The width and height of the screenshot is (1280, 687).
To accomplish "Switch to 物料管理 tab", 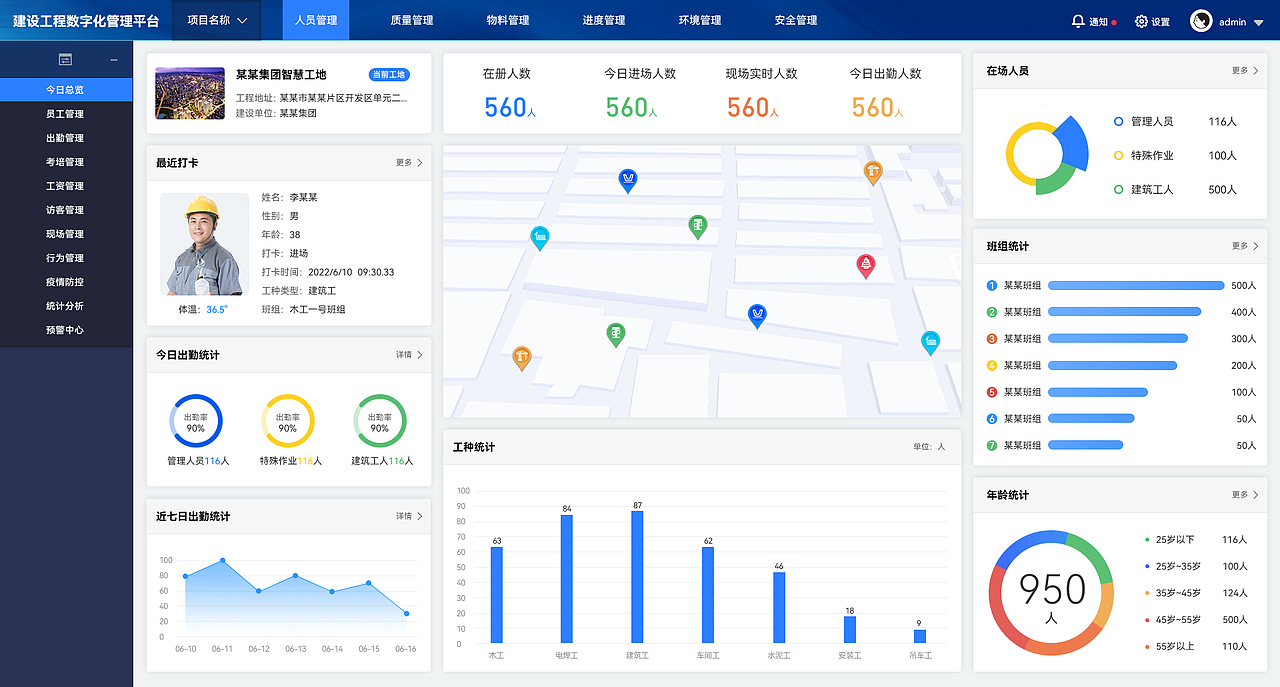I will coord(508,20).
